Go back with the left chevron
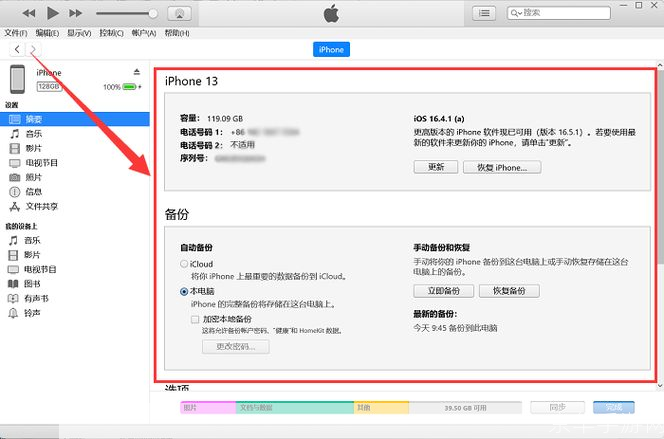The width and height of the screenshot is (664, 439). (x=17, y=50)
